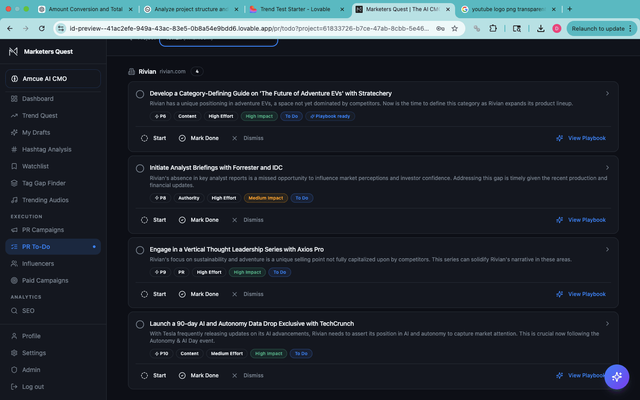This screenshot has height=400, width=640.
Task: View Playbook for Category-Defining Guide task
Action: click(x=581, y=138)
